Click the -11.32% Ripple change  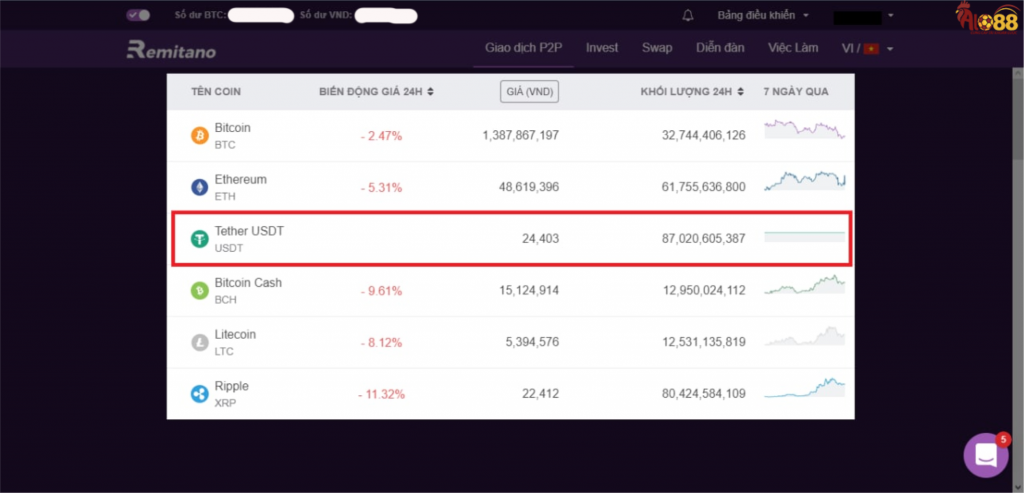point(381,395)
